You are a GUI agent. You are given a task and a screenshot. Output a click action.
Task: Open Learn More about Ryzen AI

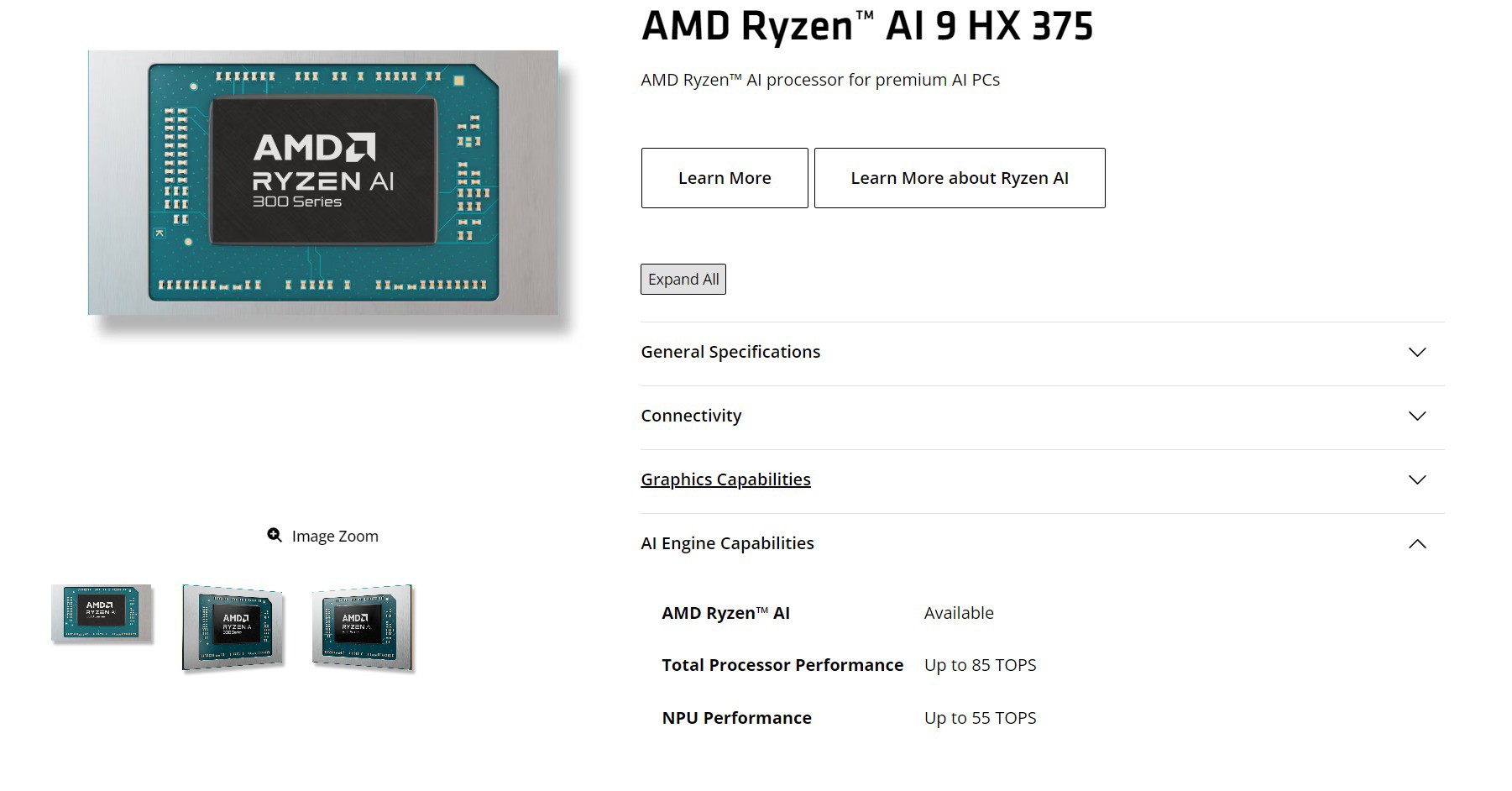coord(959,177)
